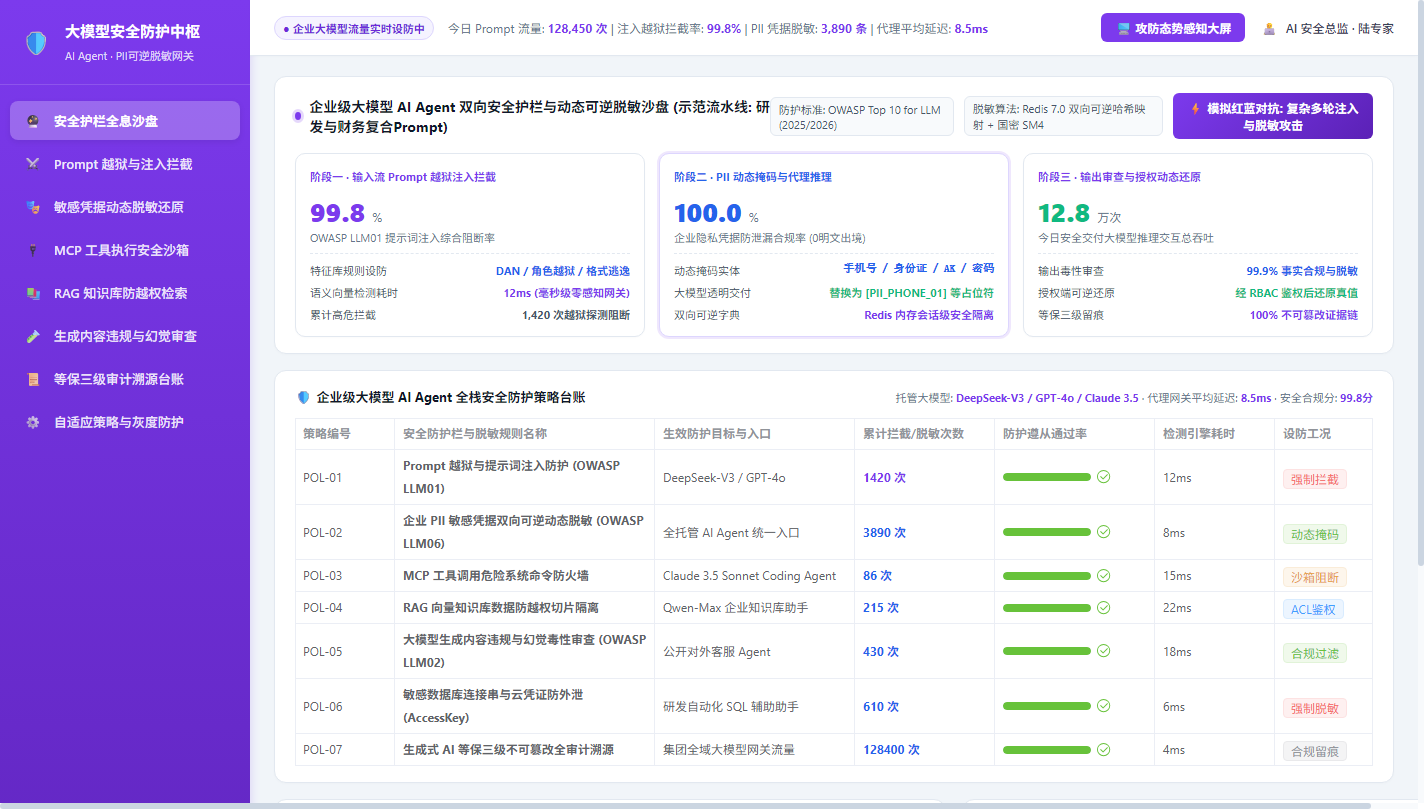Click the 生成内容违规与幻觉审查 pencil icon
The height and width of the screenshot is (809, 1424).
coord(33,336)
